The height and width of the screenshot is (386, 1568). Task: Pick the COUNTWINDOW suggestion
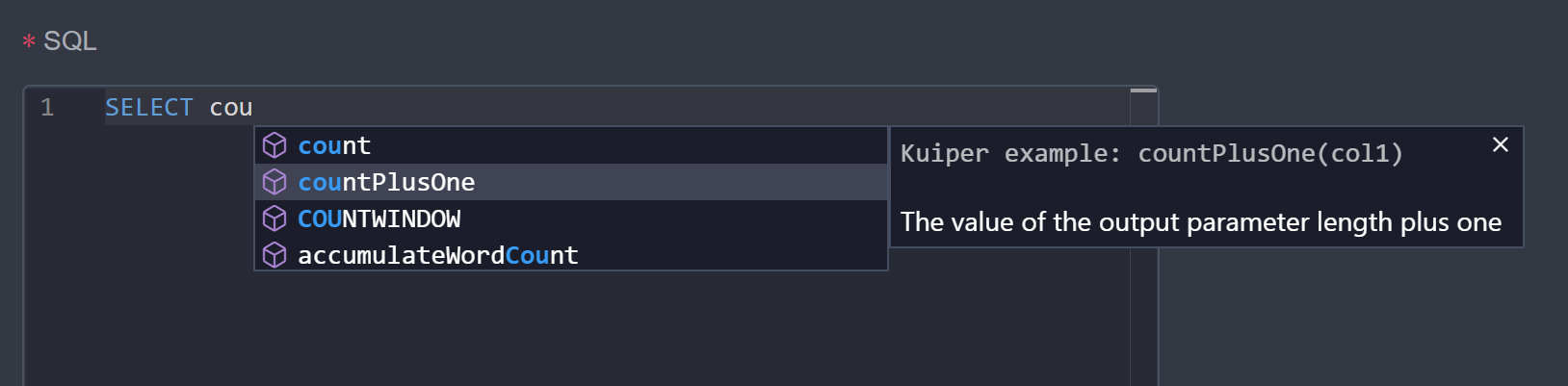[570, 219]
